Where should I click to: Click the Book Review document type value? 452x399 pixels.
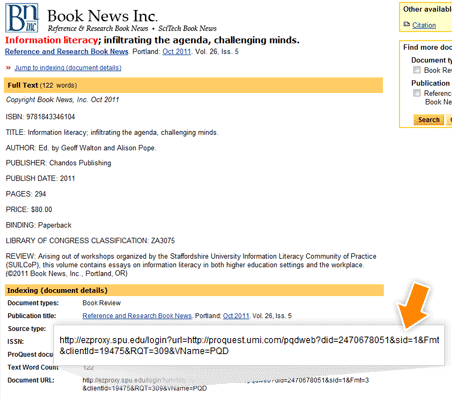pyautogui.click(x=101, y=303)
